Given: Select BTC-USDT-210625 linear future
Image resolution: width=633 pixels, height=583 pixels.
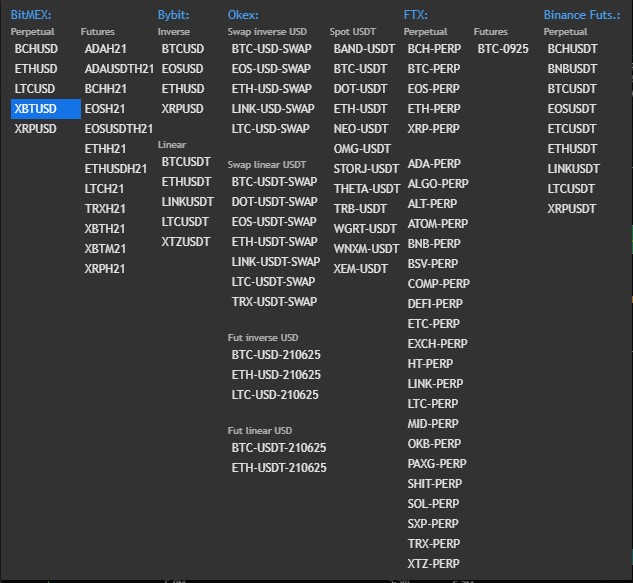Looking at the screenshot, I should pos(279,448).
